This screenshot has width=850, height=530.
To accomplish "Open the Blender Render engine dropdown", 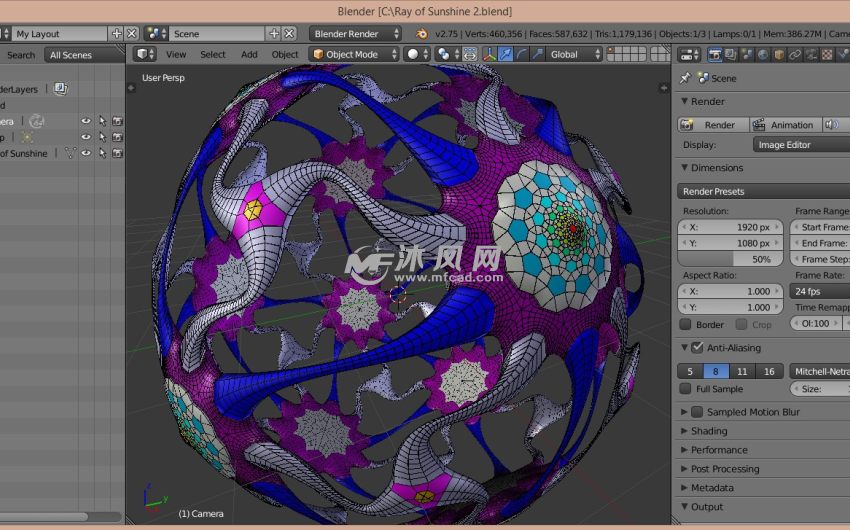I will [x=355, y=33].
